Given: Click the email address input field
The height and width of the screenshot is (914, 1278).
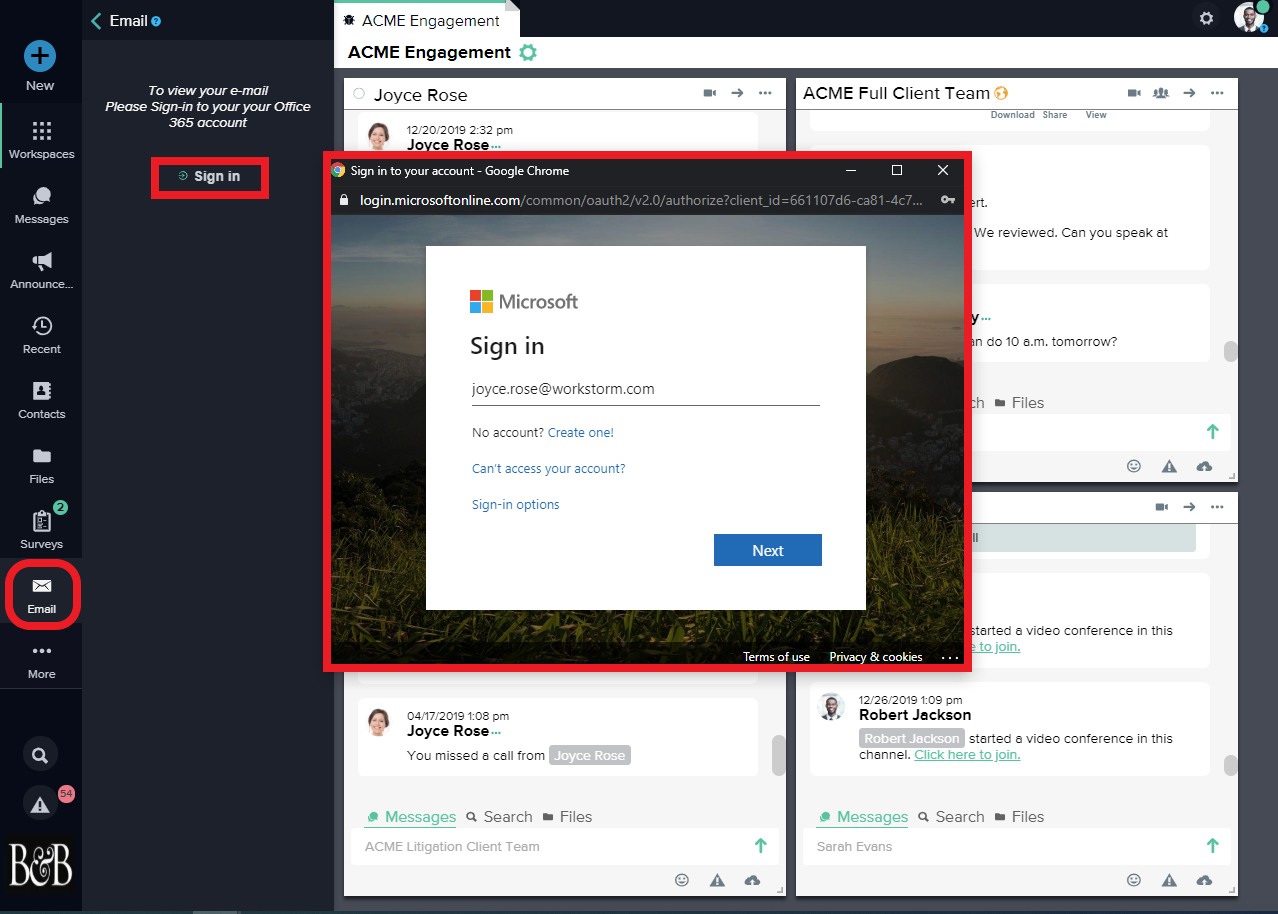Looking at the screenshot, I should coord(645,390).
